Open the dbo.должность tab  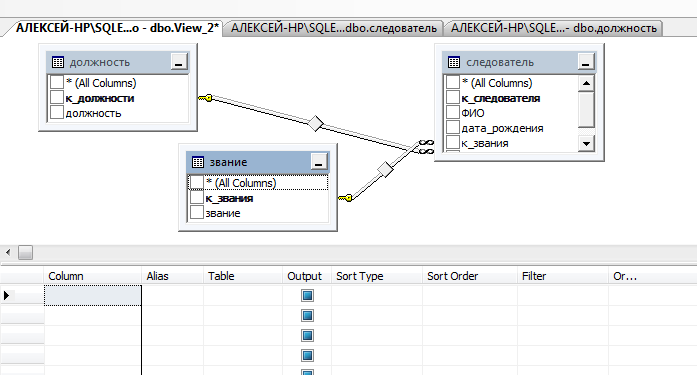coord(553,28)
